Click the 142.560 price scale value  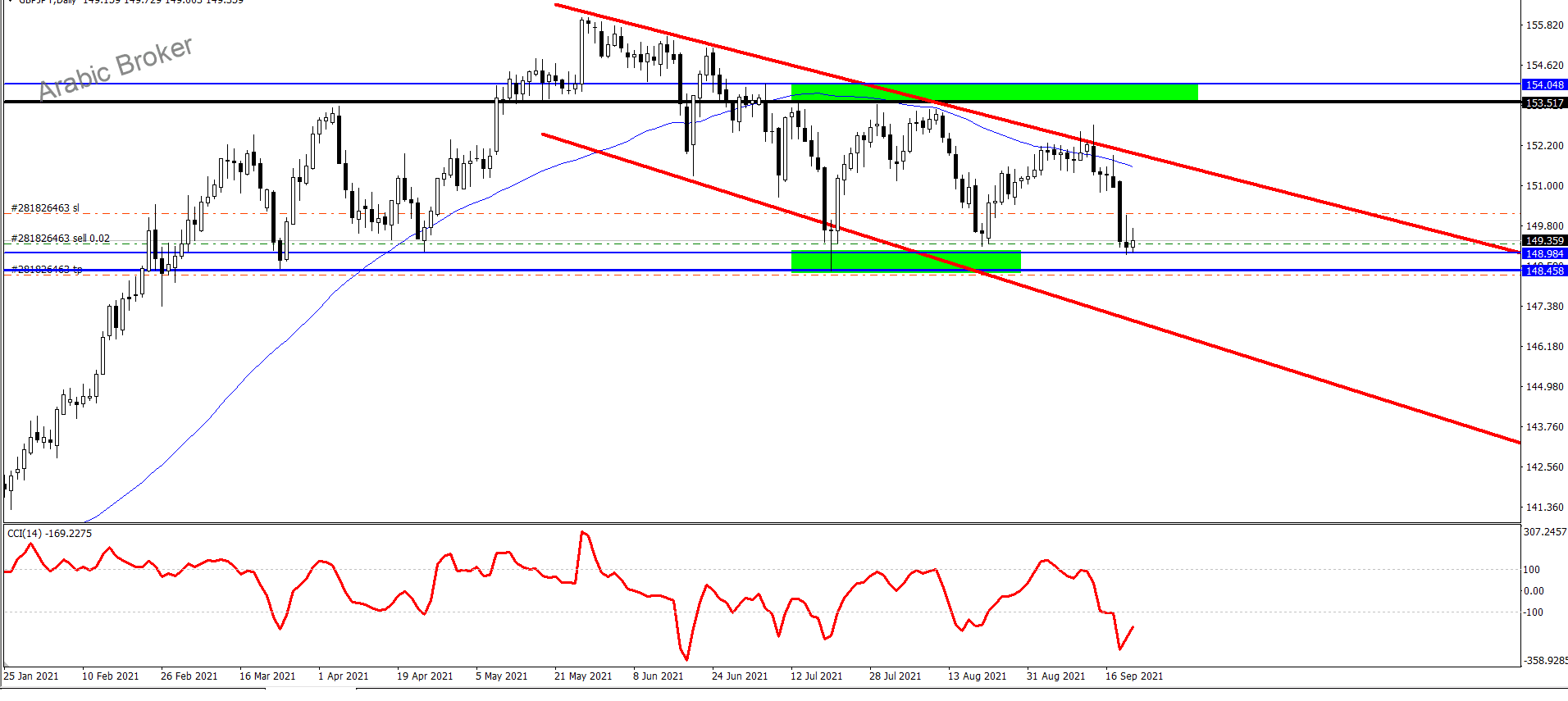pos(1544,467)
